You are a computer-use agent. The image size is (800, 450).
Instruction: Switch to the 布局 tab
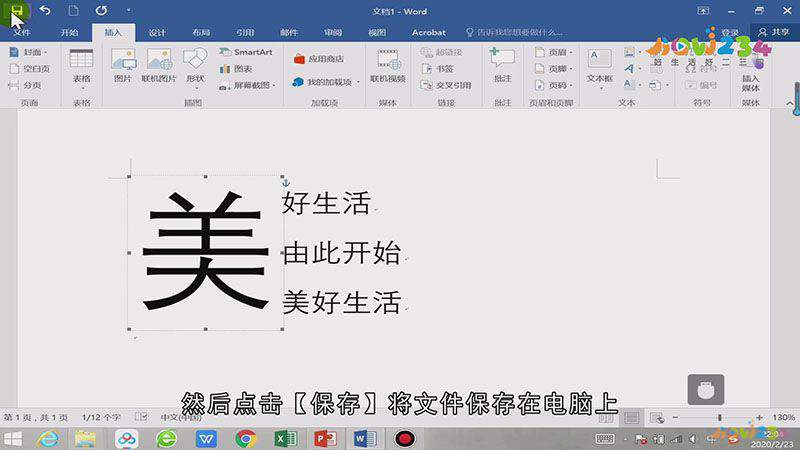201,32
